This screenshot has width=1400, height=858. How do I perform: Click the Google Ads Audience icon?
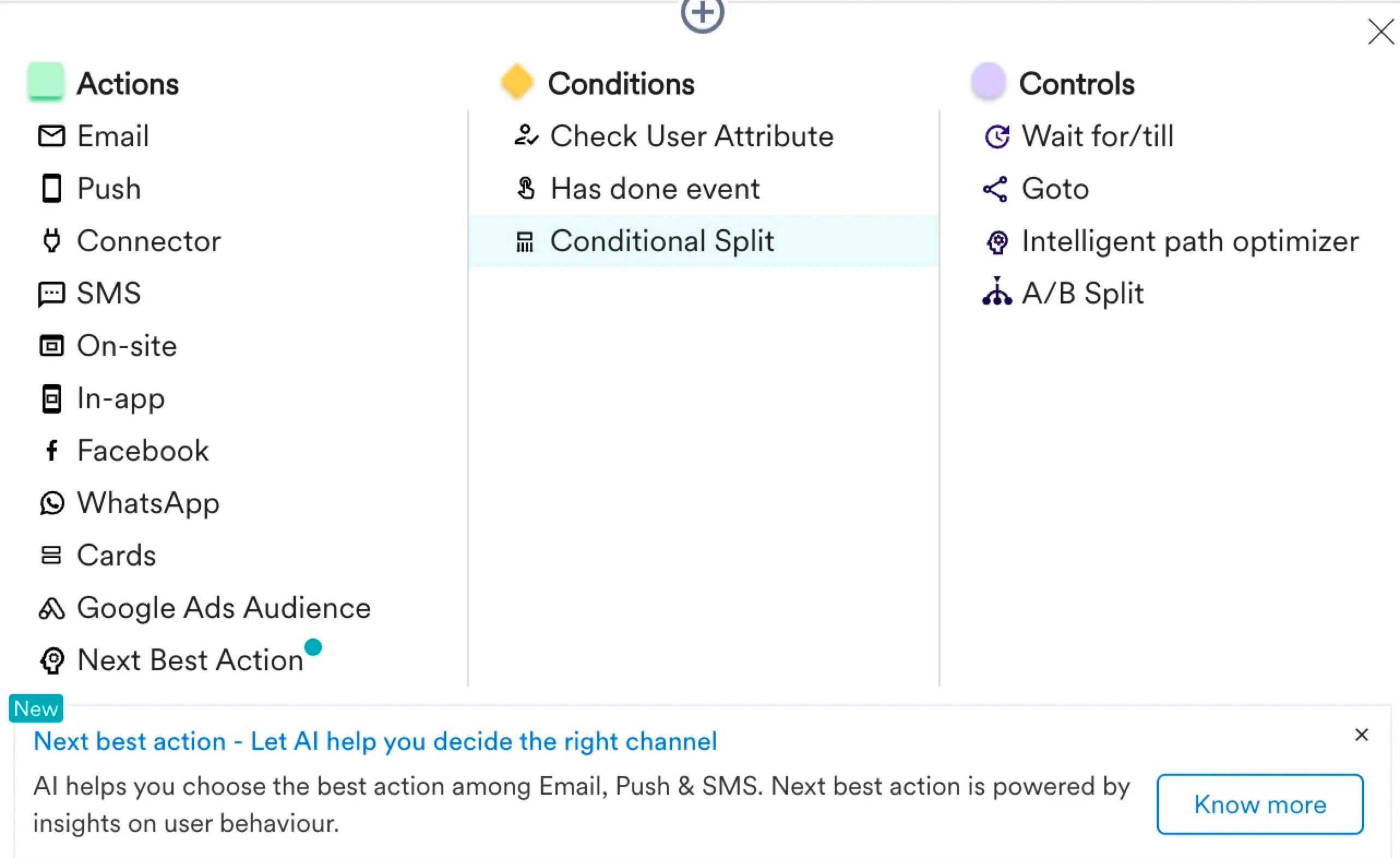click(51, 609)
